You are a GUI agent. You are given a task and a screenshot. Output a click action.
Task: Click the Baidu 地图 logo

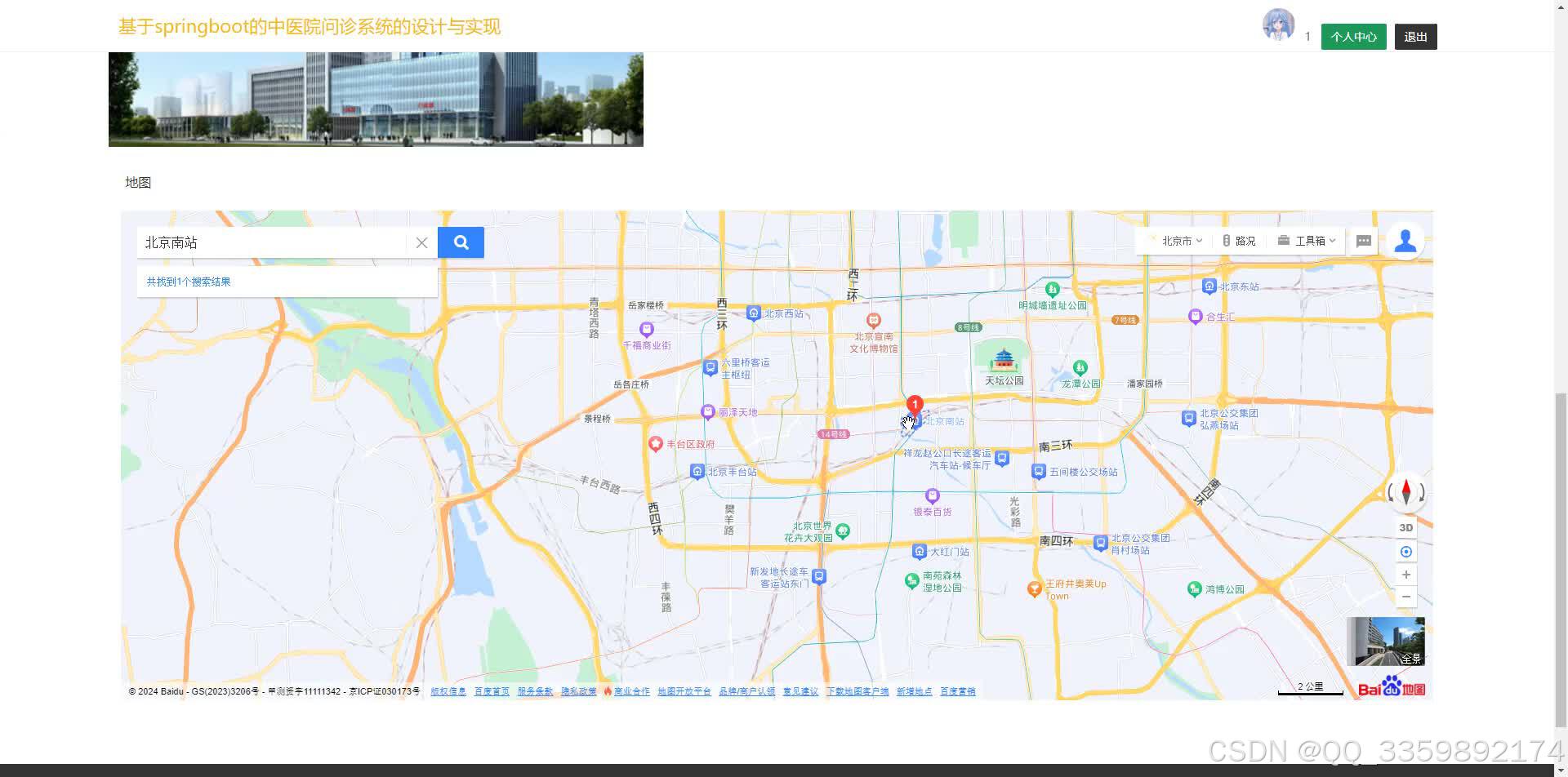1392,687
